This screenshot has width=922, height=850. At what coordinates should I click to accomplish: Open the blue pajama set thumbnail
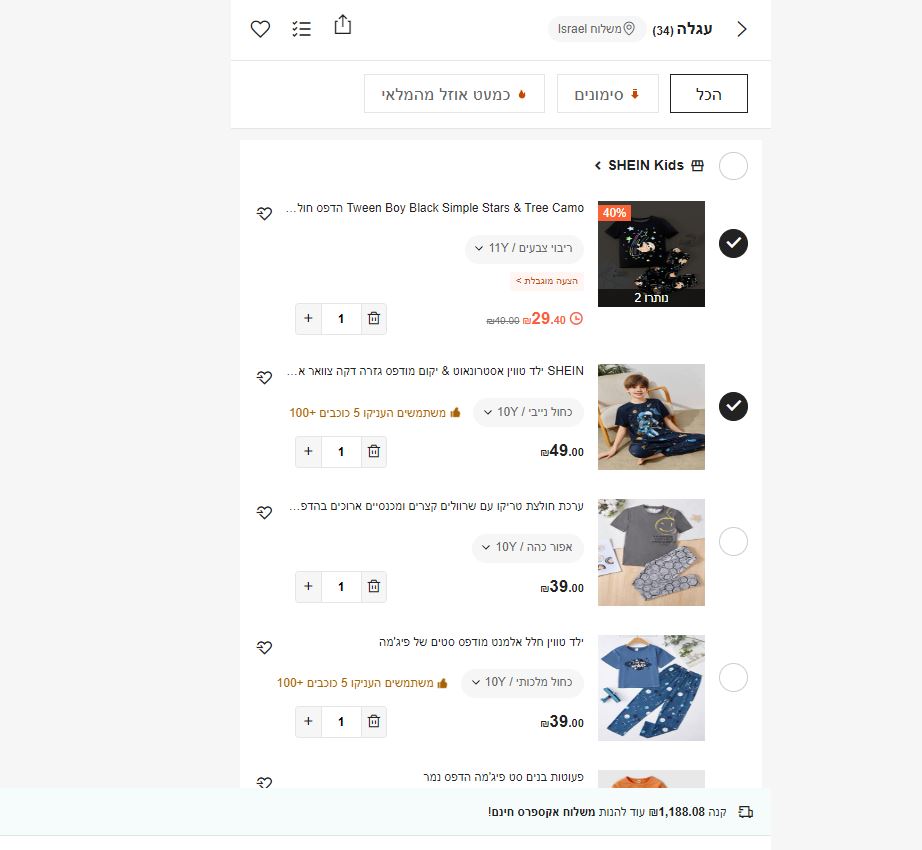click(x=651, y=688)
